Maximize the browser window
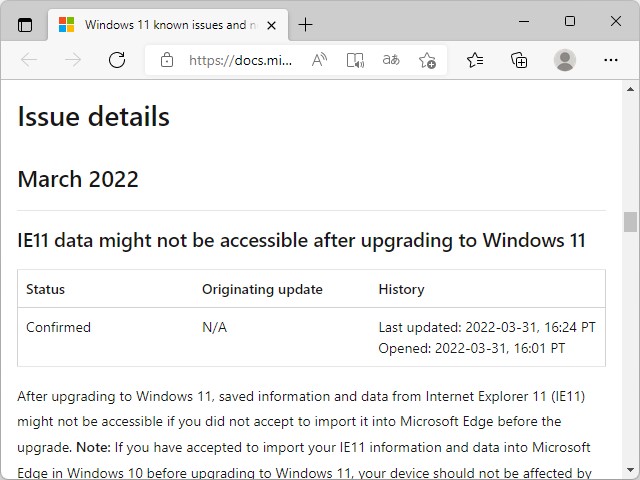 click(569, 21)
